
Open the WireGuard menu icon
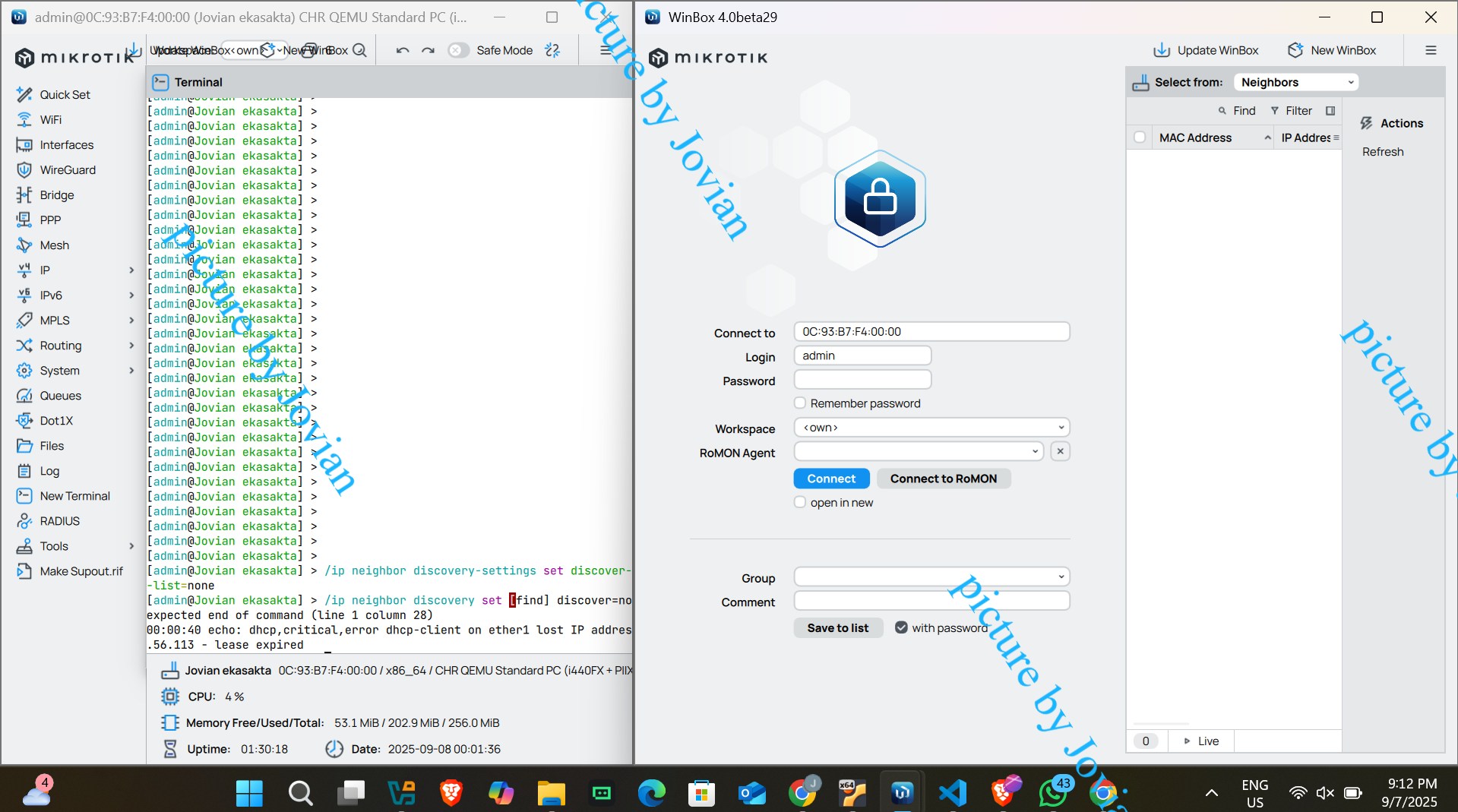24,170
